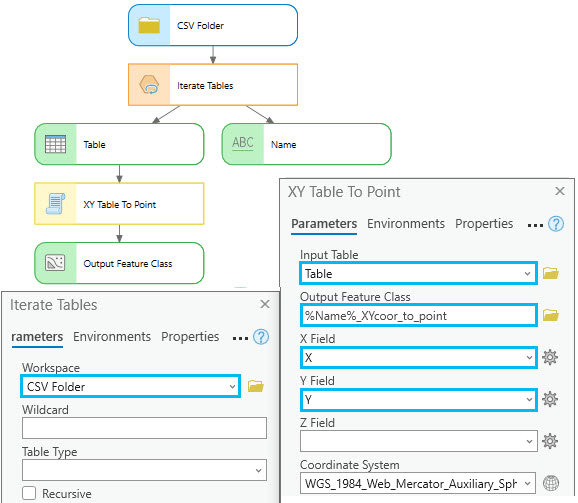Open the X Field gear settings icon
This screenshot has width=578, height=503.
(550, 357)
